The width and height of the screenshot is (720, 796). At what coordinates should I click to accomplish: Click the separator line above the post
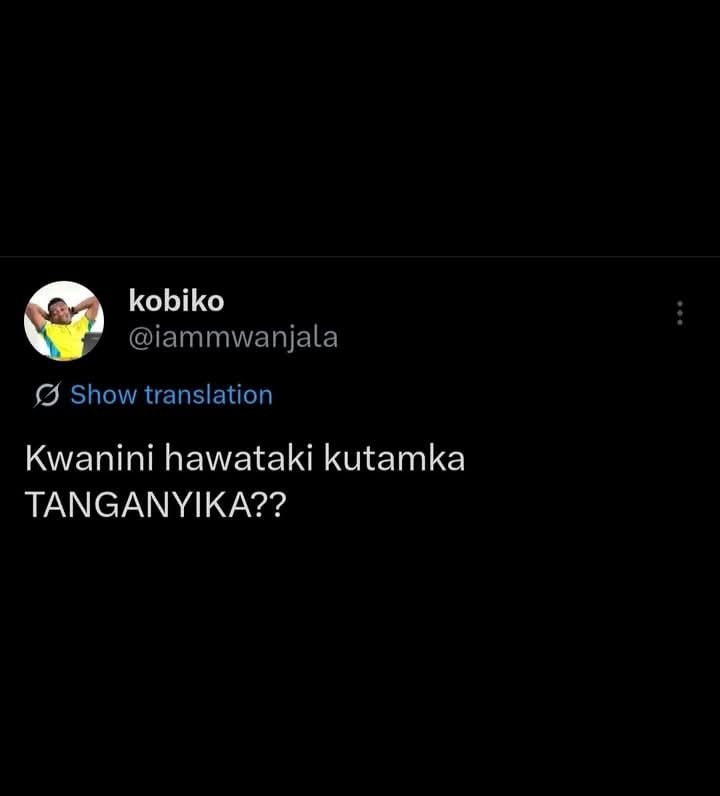click(x=360, y=257)
